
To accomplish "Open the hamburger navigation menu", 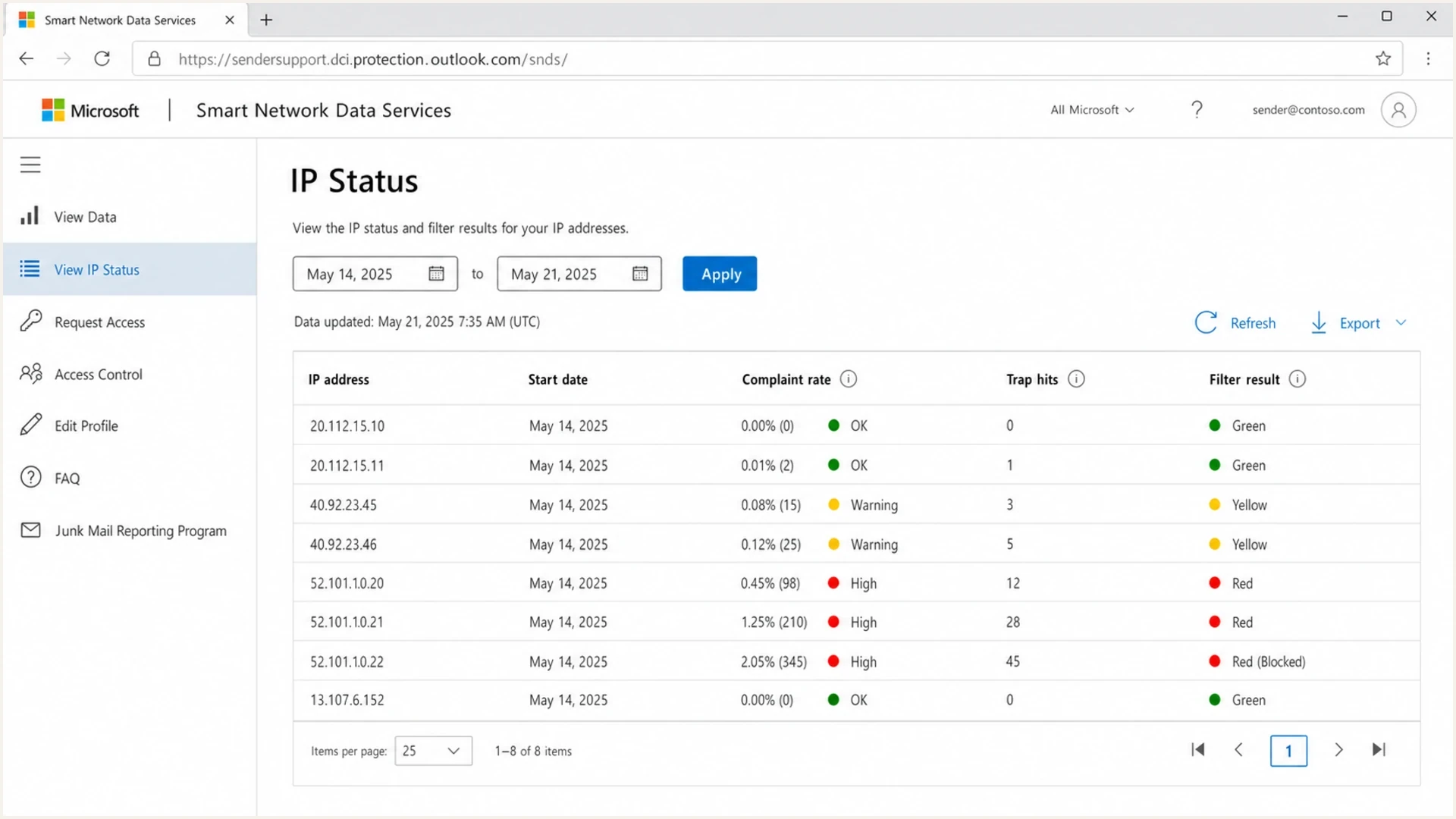I will pos(30,165).
